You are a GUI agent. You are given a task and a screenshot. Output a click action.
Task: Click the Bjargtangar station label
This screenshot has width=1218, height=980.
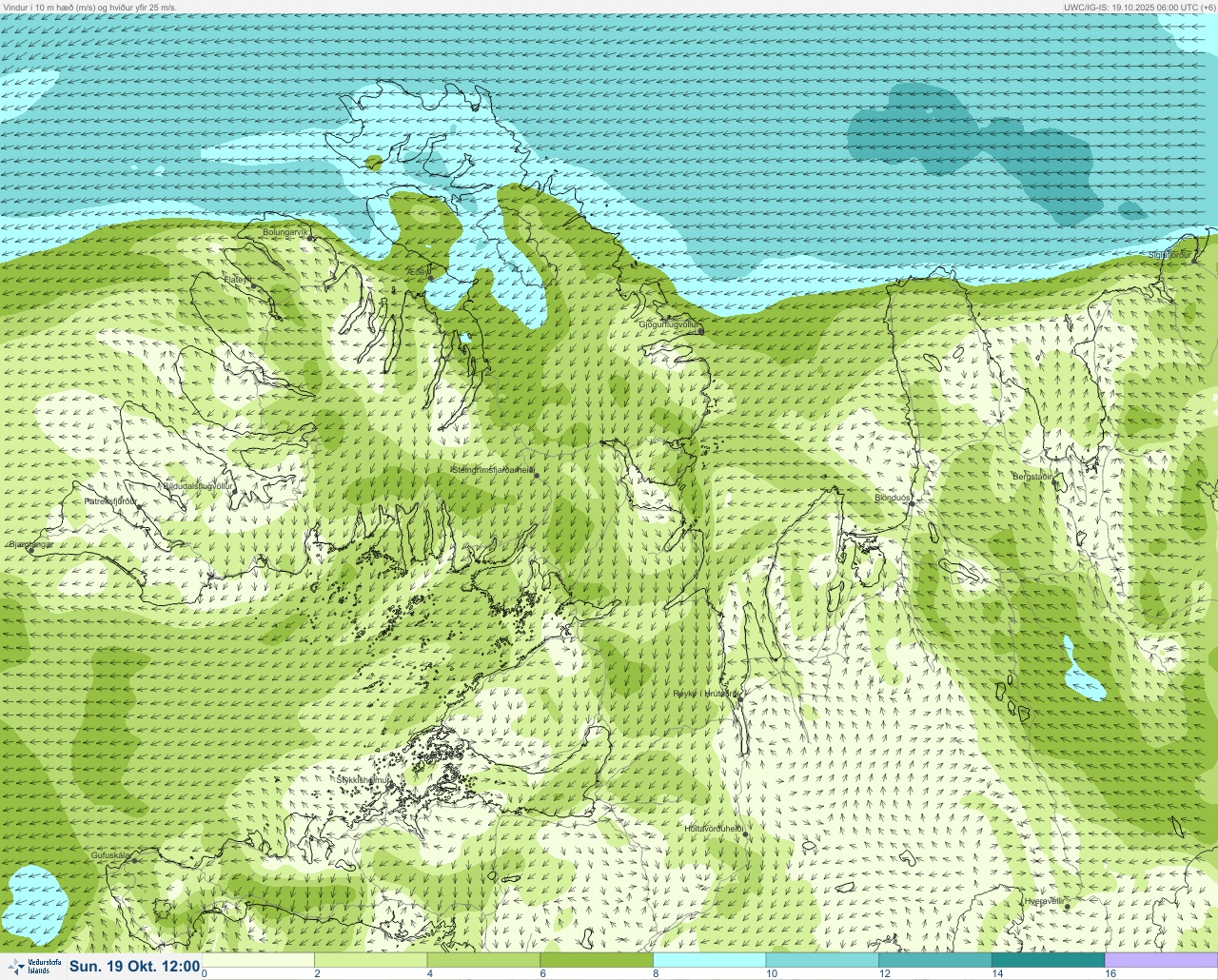click(x=30, y=544)
